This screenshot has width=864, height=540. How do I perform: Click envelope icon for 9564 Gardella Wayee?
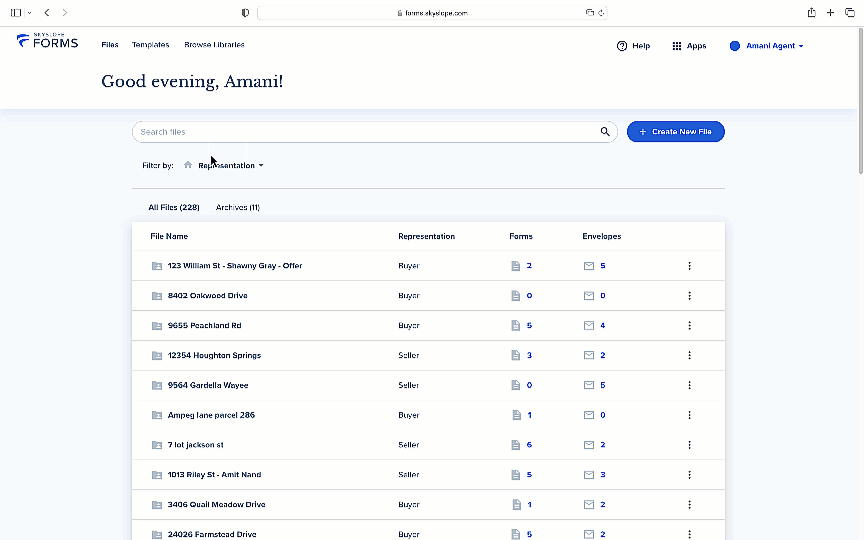point(588,385)
